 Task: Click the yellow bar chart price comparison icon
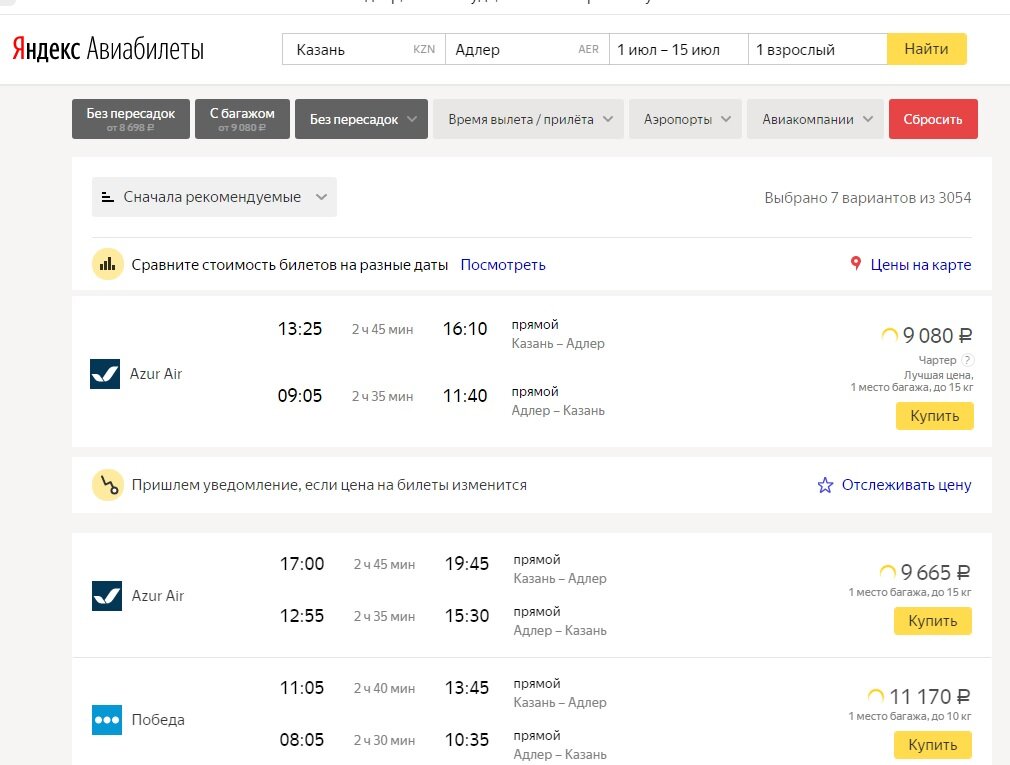click(x=108, y=264)
